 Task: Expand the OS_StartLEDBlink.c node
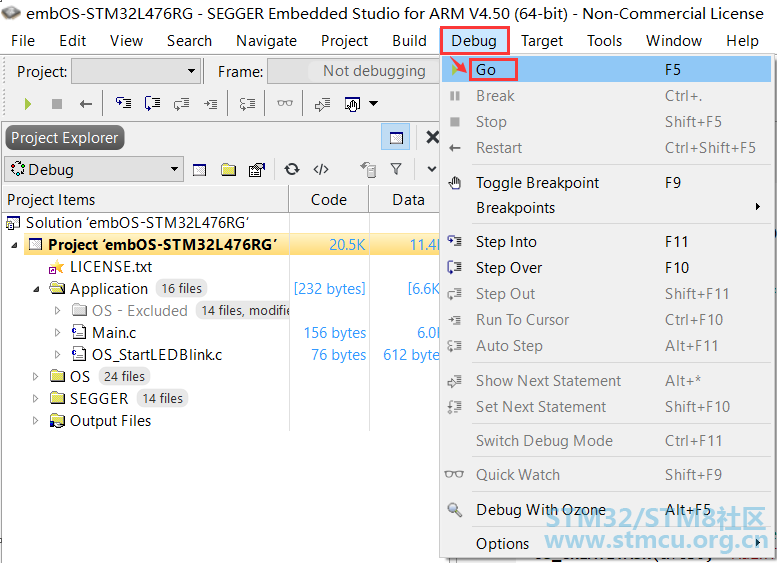[57, 355]
